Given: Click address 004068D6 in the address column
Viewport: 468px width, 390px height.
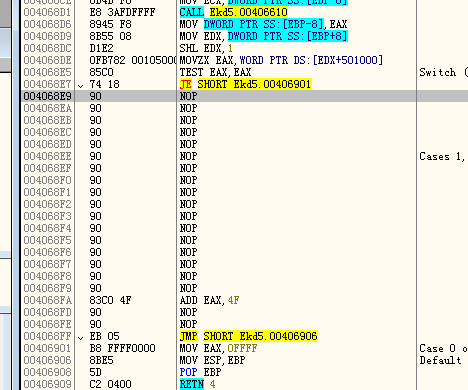Looking at the screenshot, I should 48,24.
